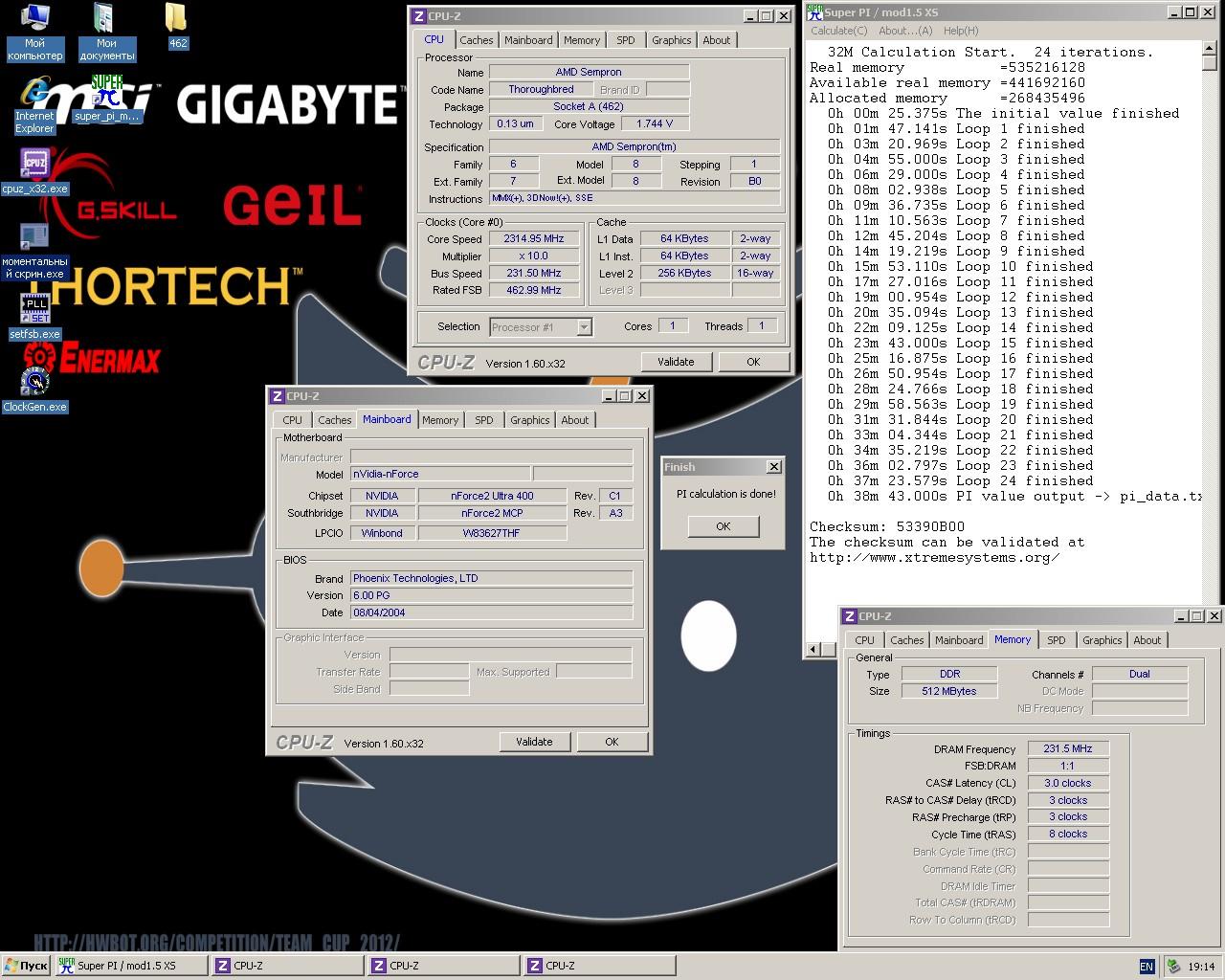Click Validate in Mainboard CPU-Z window
Viewport: 1225px width, 980px height.
click(534, 742)
